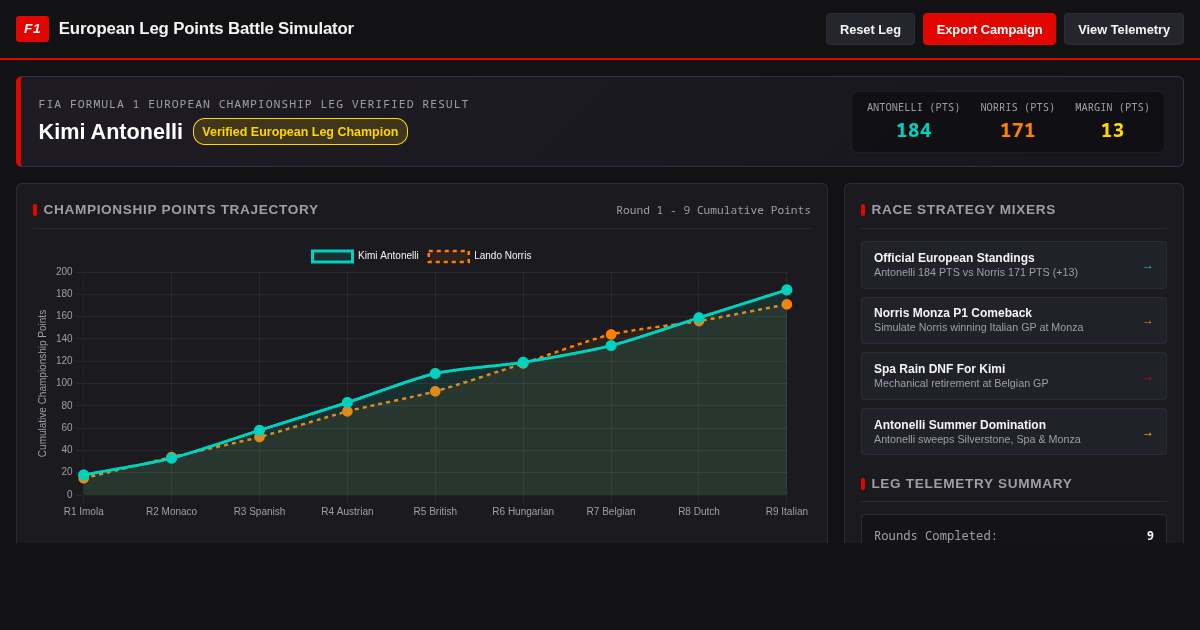Click Rounds Completed value row
1200x630 pixels.
click(1014, 536)
